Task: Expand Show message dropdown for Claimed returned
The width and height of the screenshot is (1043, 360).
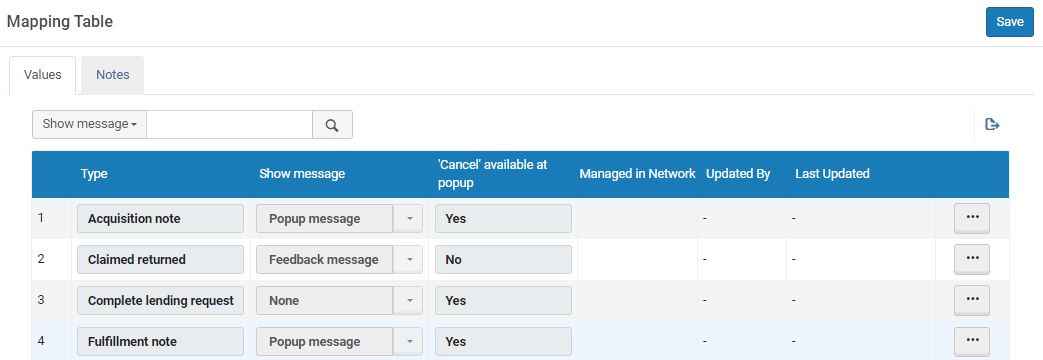Action: (408, 260)
